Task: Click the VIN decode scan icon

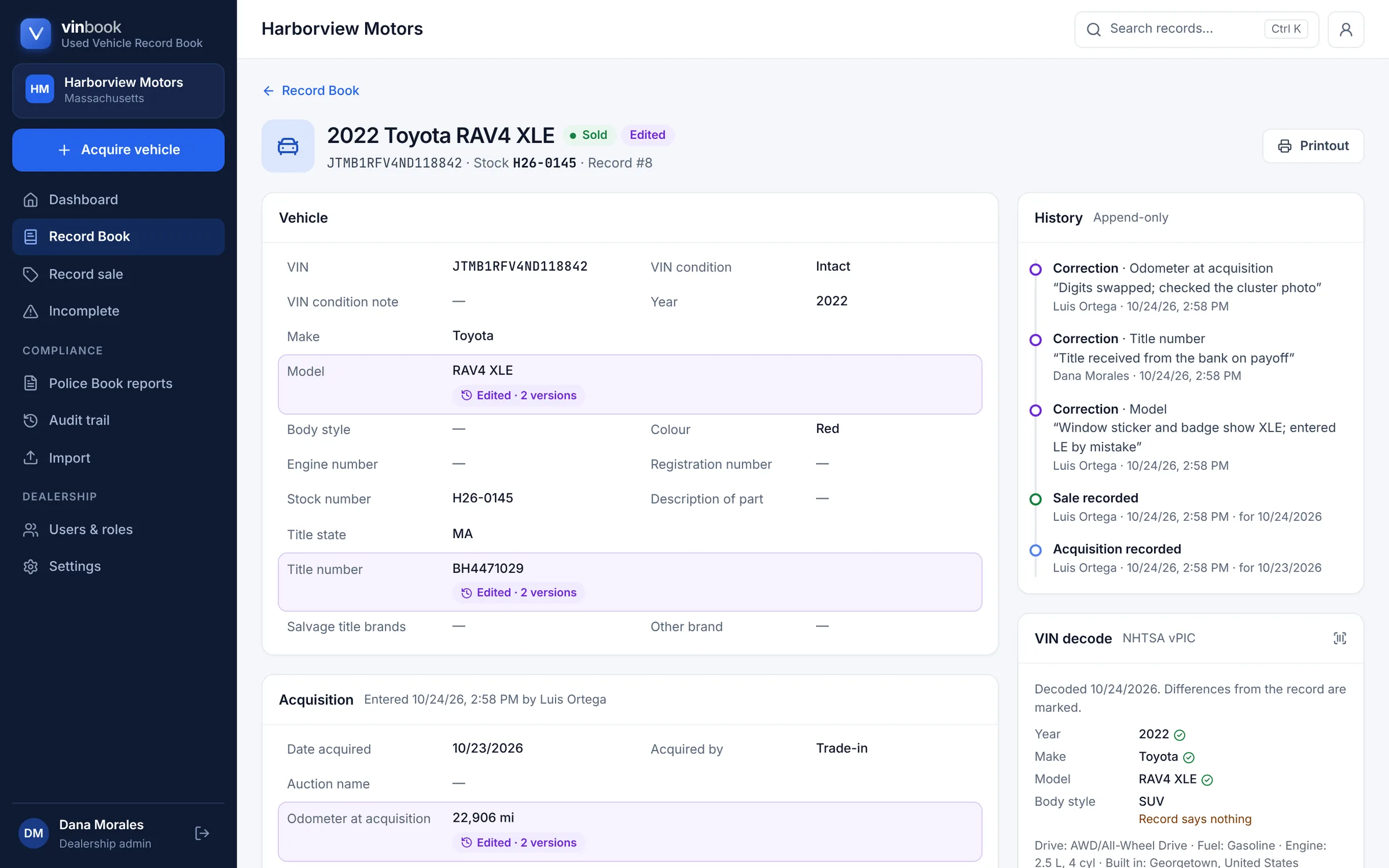Action: click(x=1339, y=638)
